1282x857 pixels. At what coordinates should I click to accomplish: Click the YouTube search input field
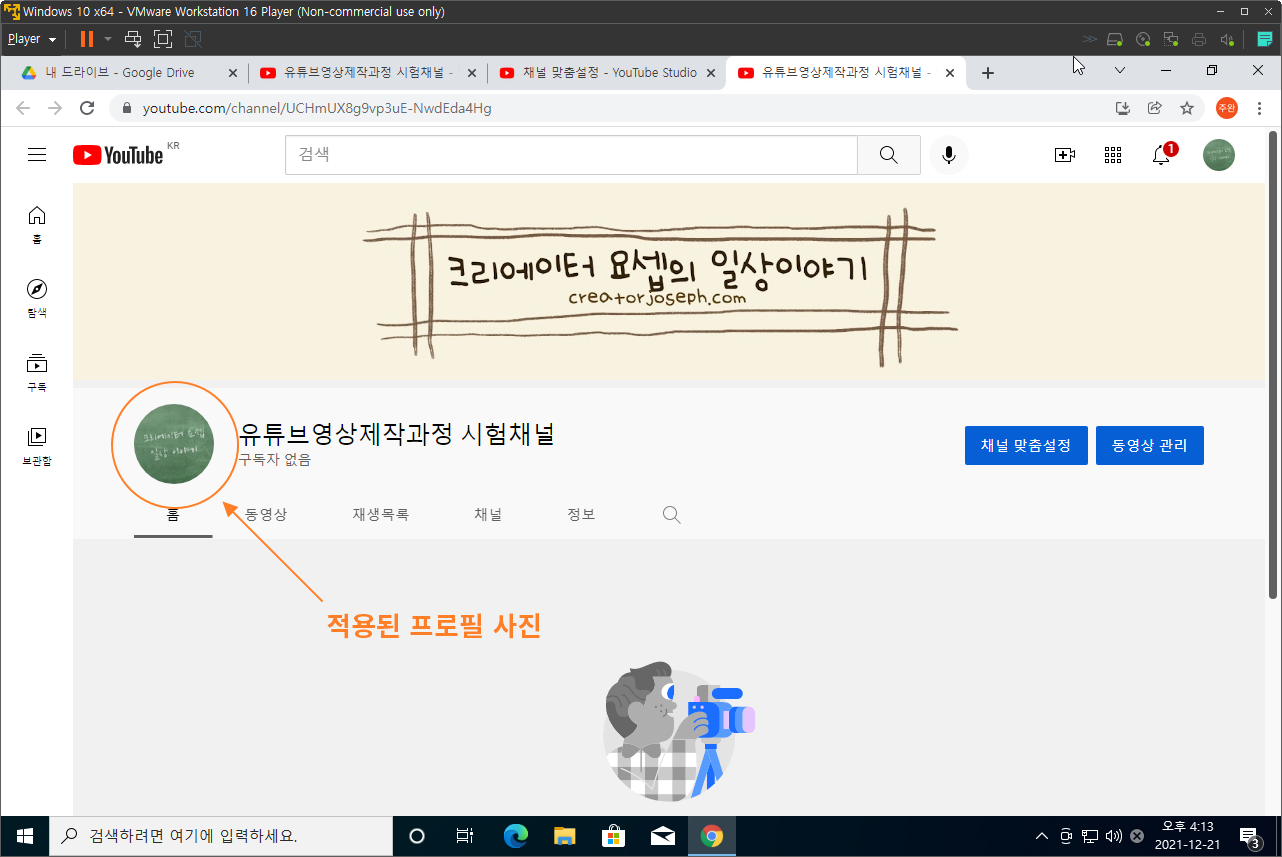pyautogui.click(x=571, y=155)
